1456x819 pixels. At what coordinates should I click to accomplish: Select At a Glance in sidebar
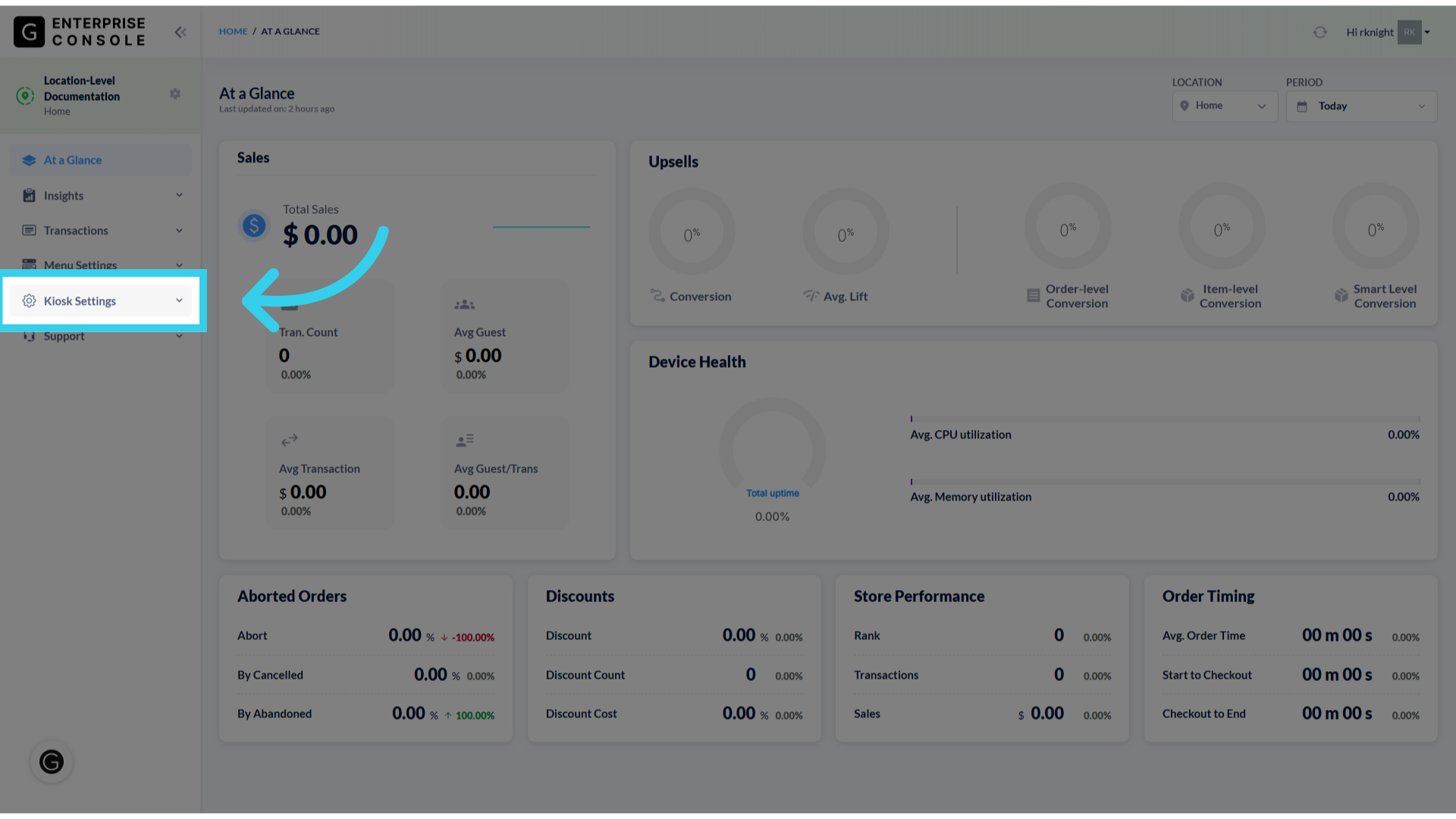pyautogui.click(x=101, y=160)
